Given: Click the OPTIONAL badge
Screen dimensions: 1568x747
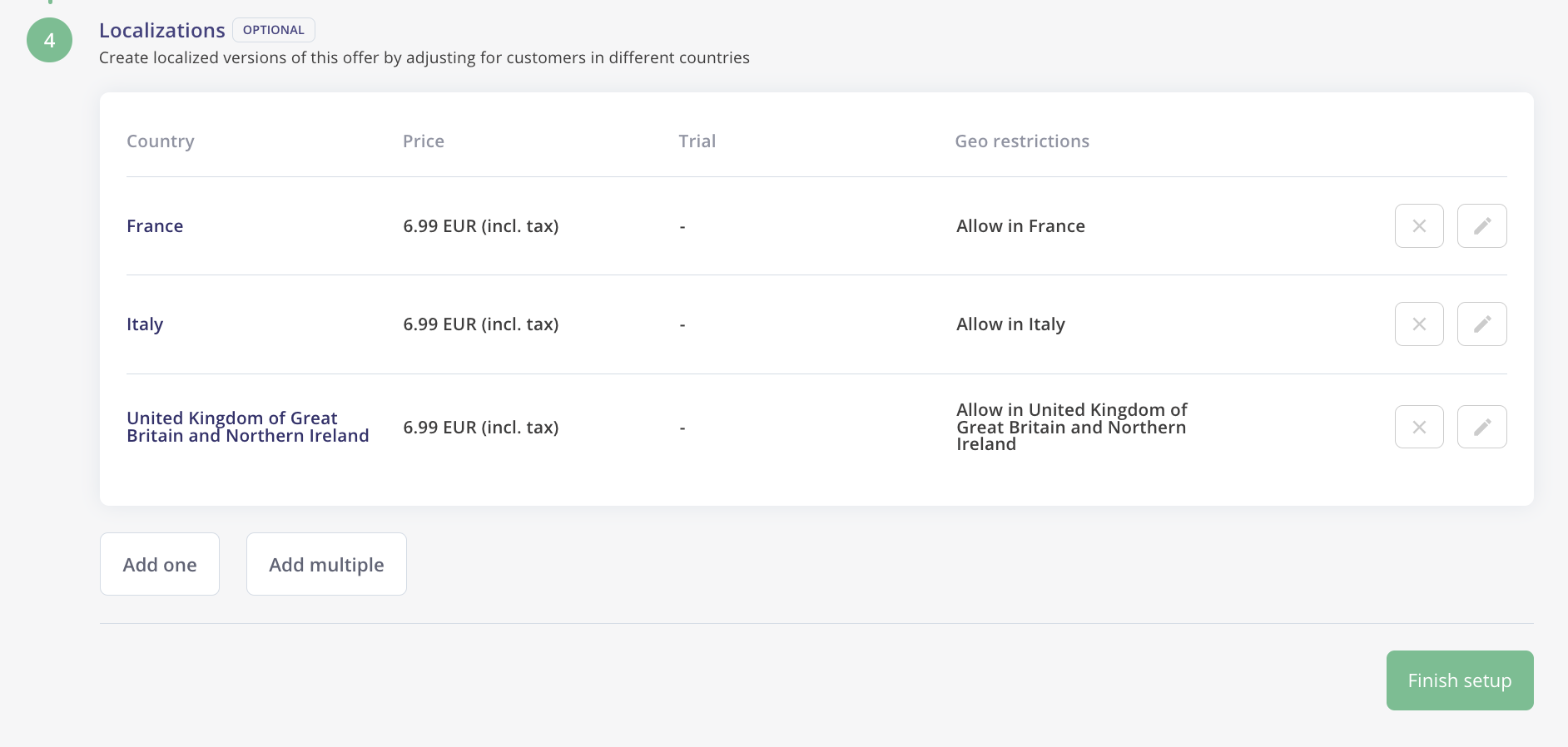Looking at the screenshot, I should (x=274, y=30).
